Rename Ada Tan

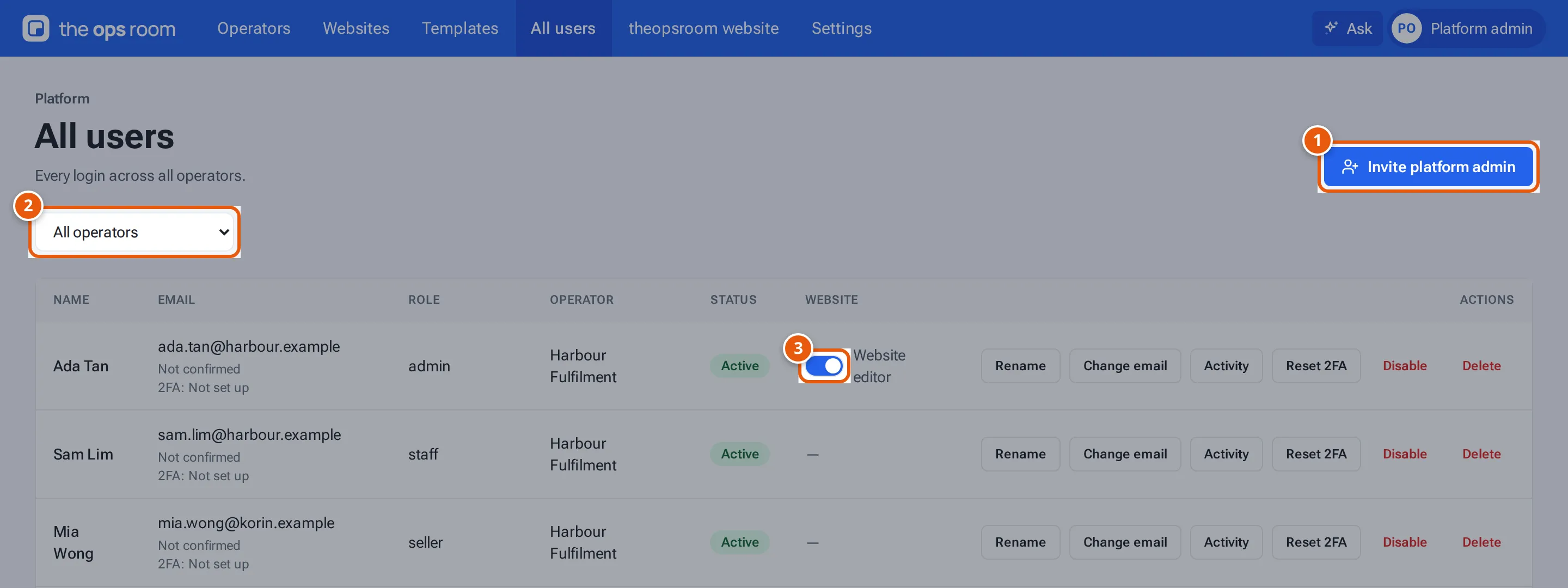1020,366
